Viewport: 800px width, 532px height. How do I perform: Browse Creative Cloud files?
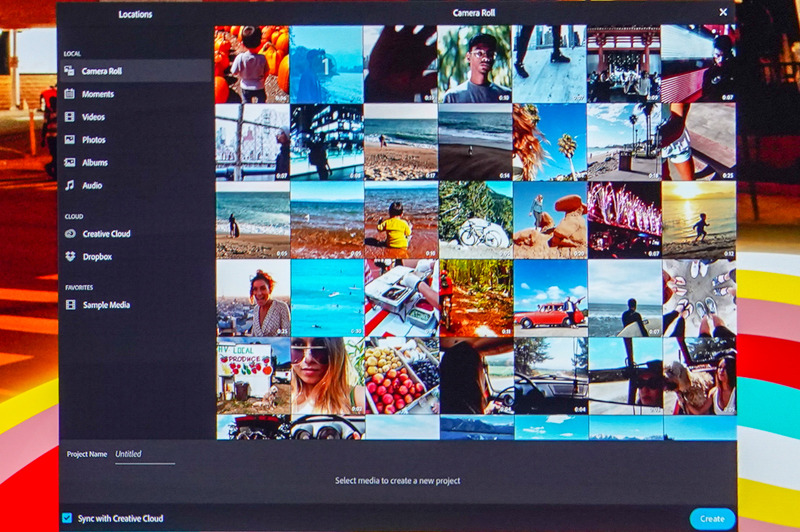click(136, 234)
